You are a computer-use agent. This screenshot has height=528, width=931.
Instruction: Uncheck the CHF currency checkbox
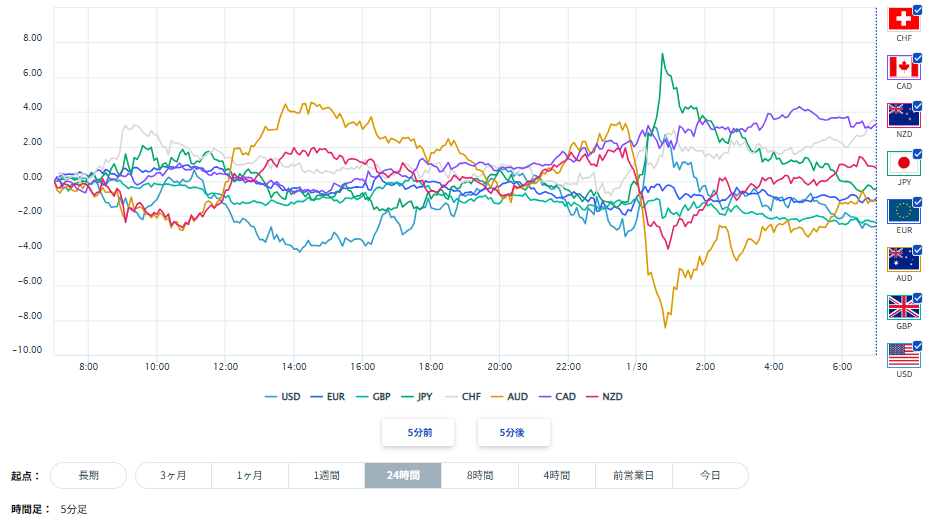point(917,10)
